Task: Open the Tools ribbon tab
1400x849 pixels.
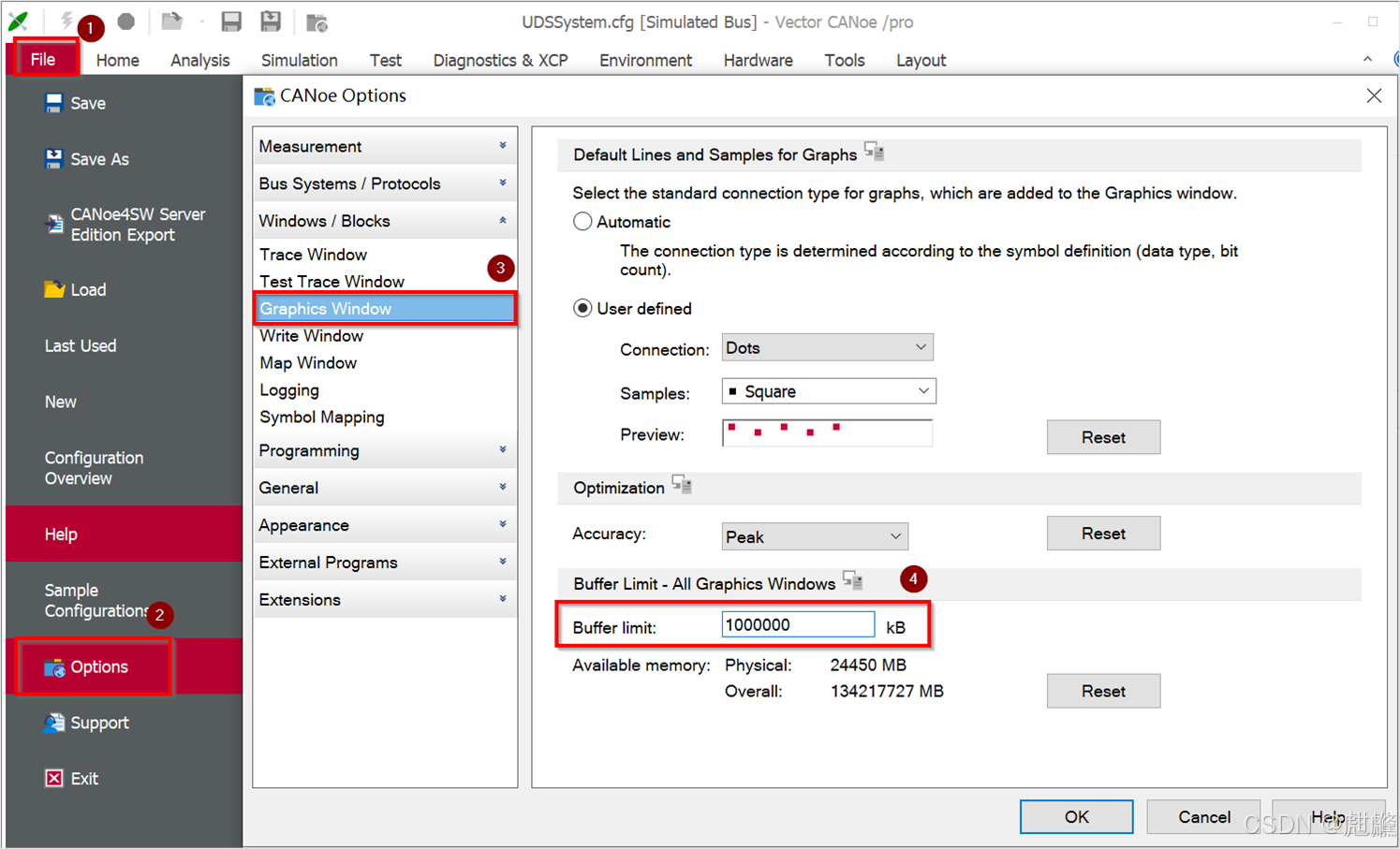Action: point(845,60)
